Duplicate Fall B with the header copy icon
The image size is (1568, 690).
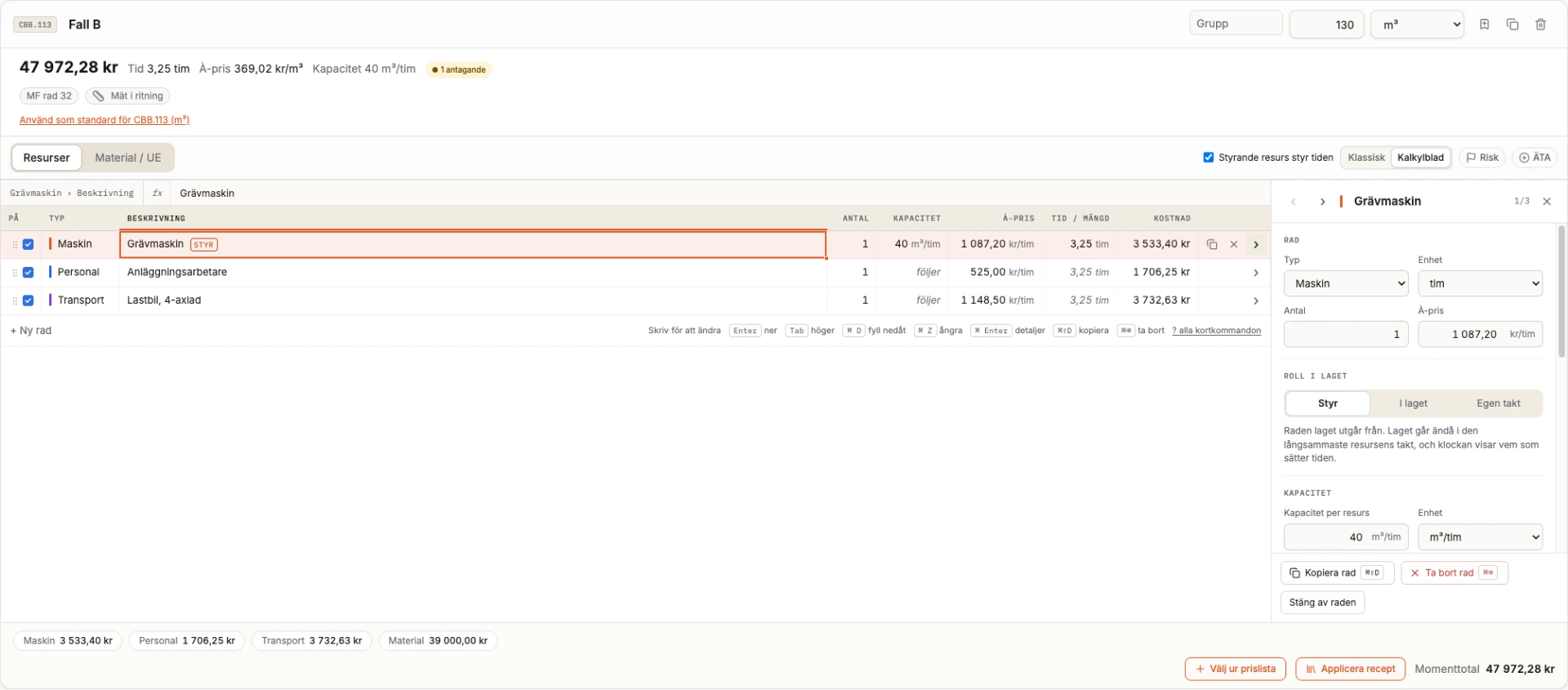click(x=1512, y=24)
